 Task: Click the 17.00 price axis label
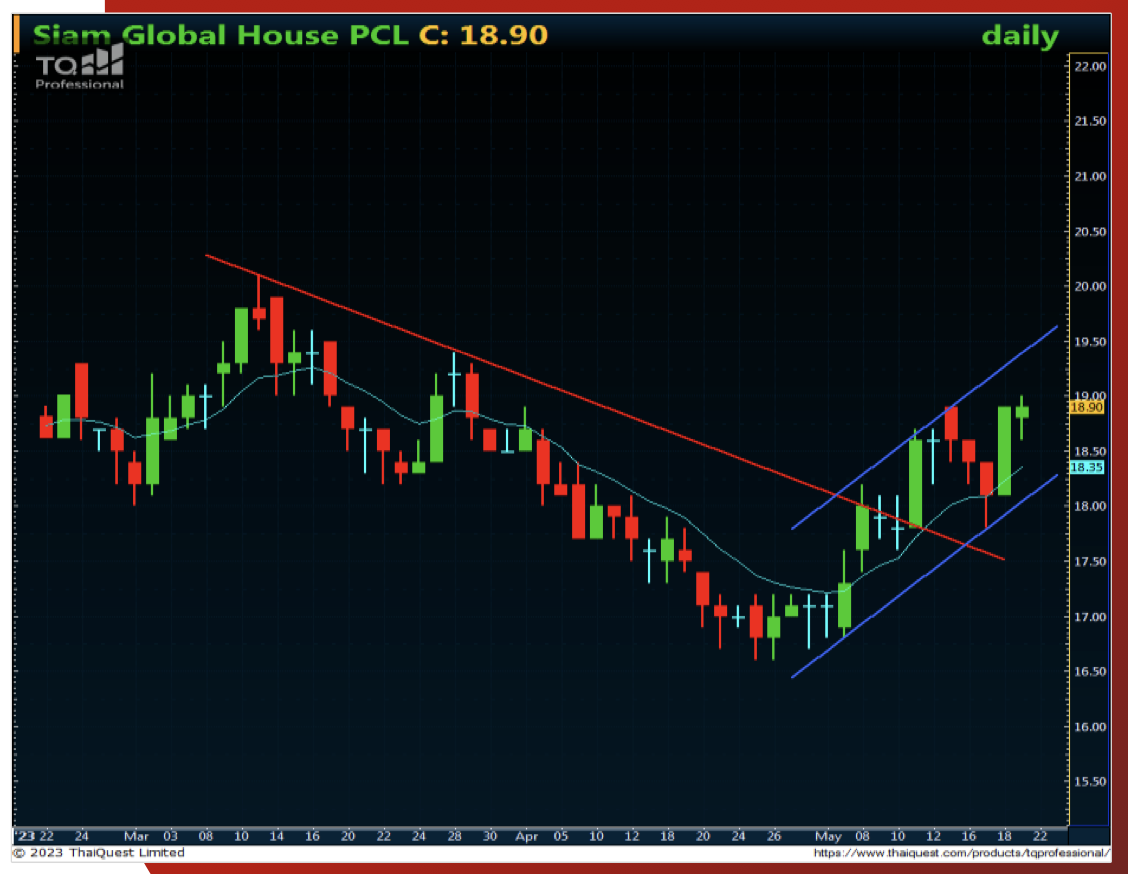point(1089,616)
